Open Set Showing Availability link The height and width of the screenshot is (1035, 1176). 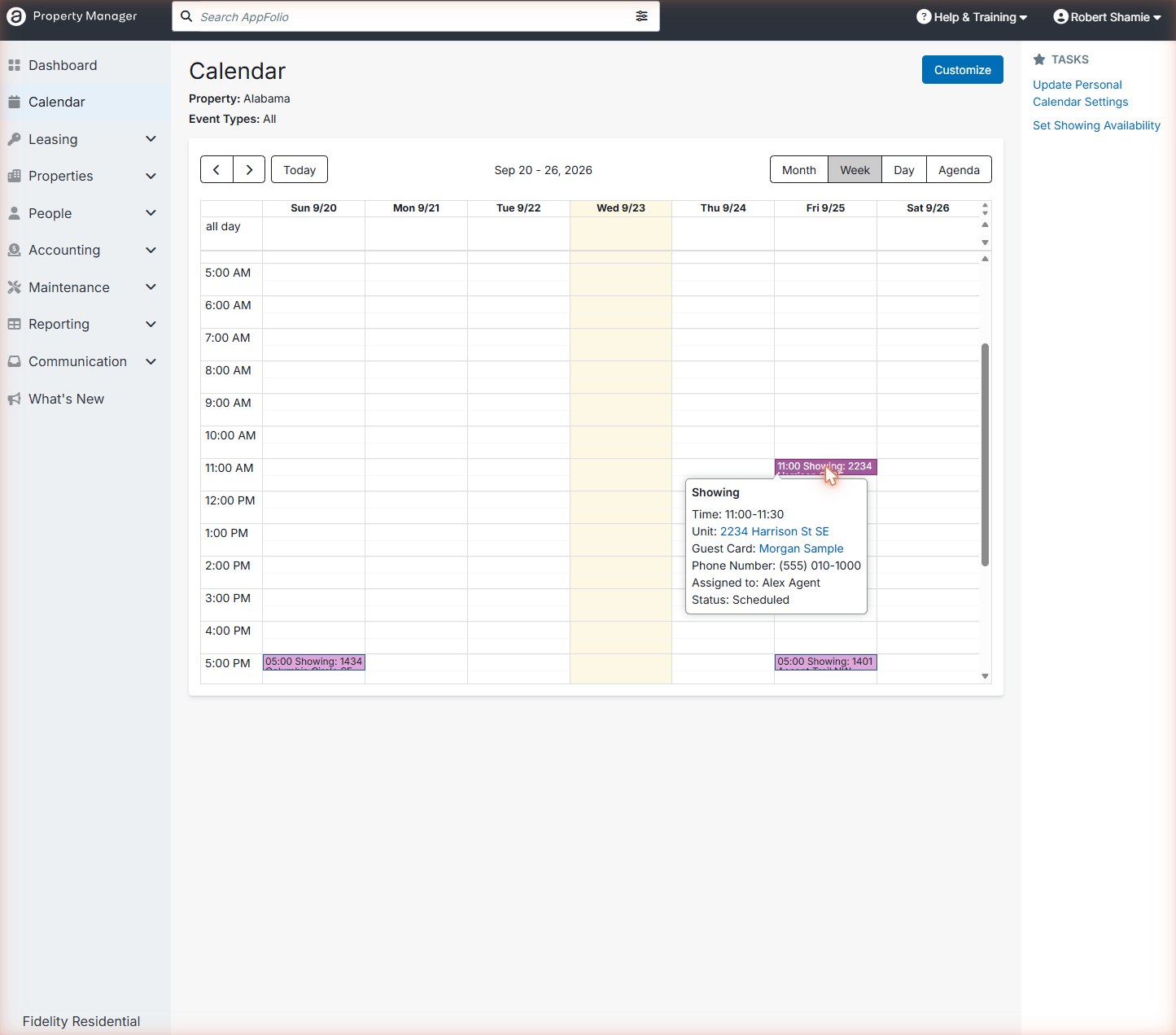(x=1096, y=125)
